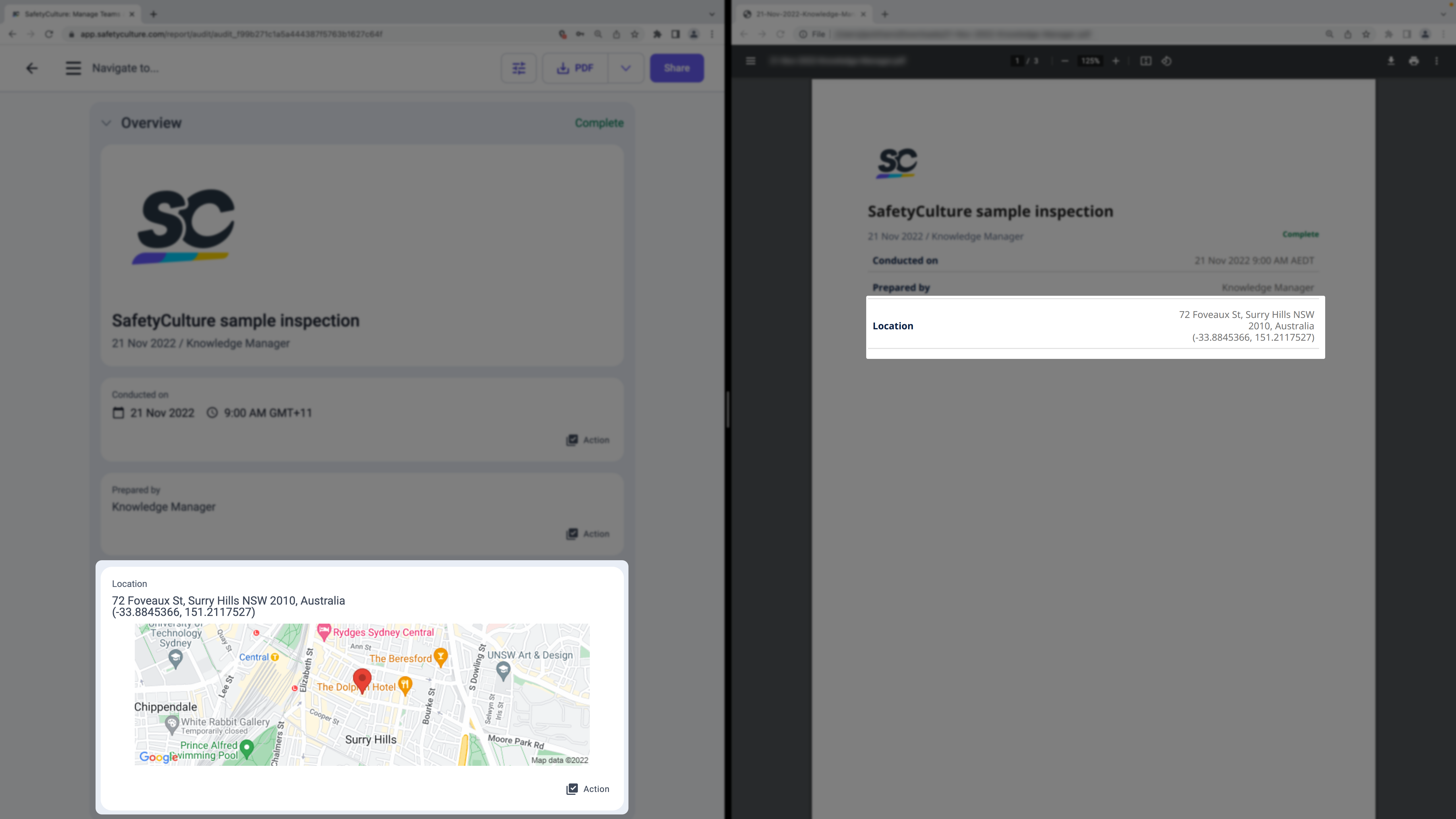Click the back arrow in report header

[x=32, y=68]
